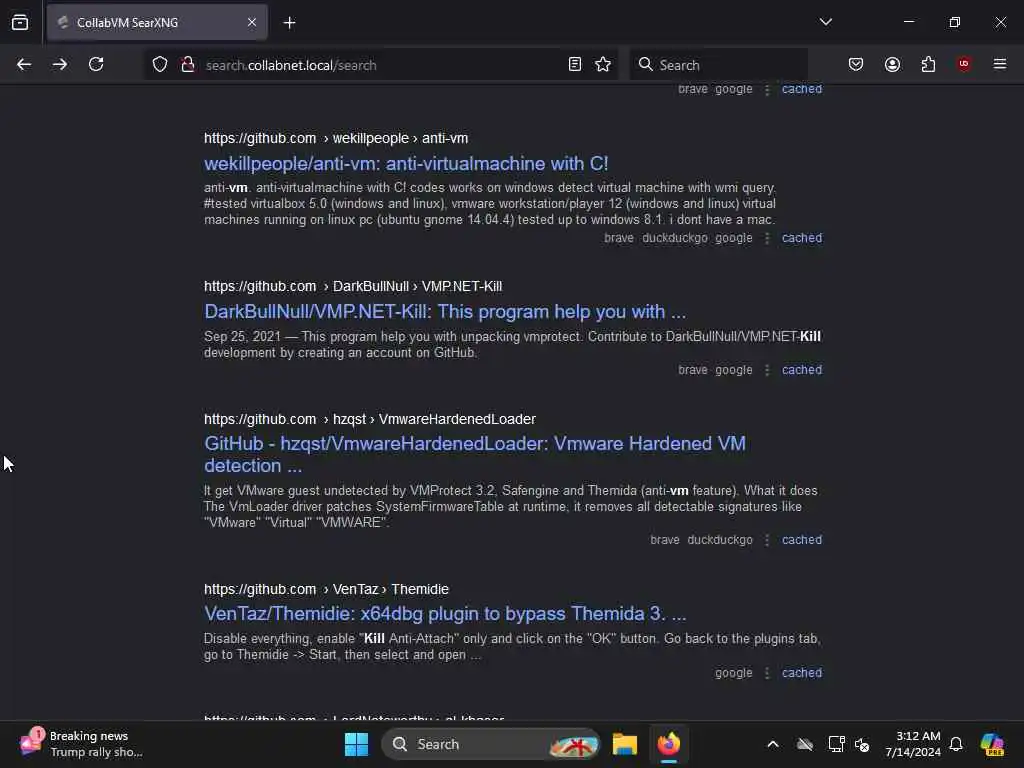Toggle reader view icon
Image resolution: width=1024 pixels, height=768 pixels.
[x=575, y=65]
